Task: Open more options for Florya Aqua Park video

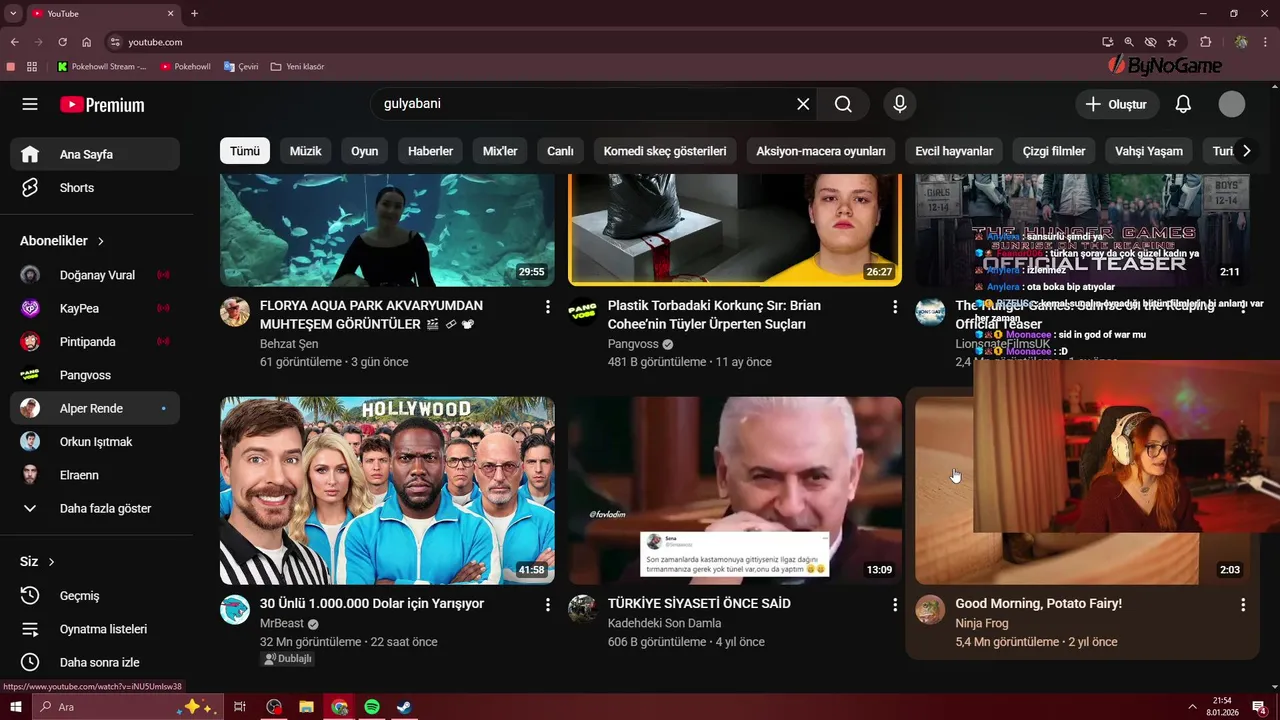Action: [x=547, y=307]
